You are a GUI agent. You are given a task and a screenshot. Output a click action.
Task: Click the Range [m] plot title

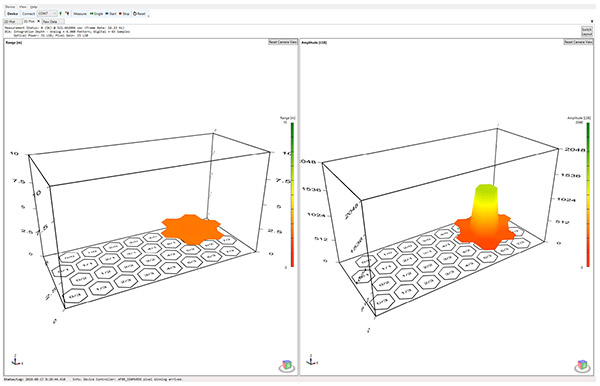(14, 42)
